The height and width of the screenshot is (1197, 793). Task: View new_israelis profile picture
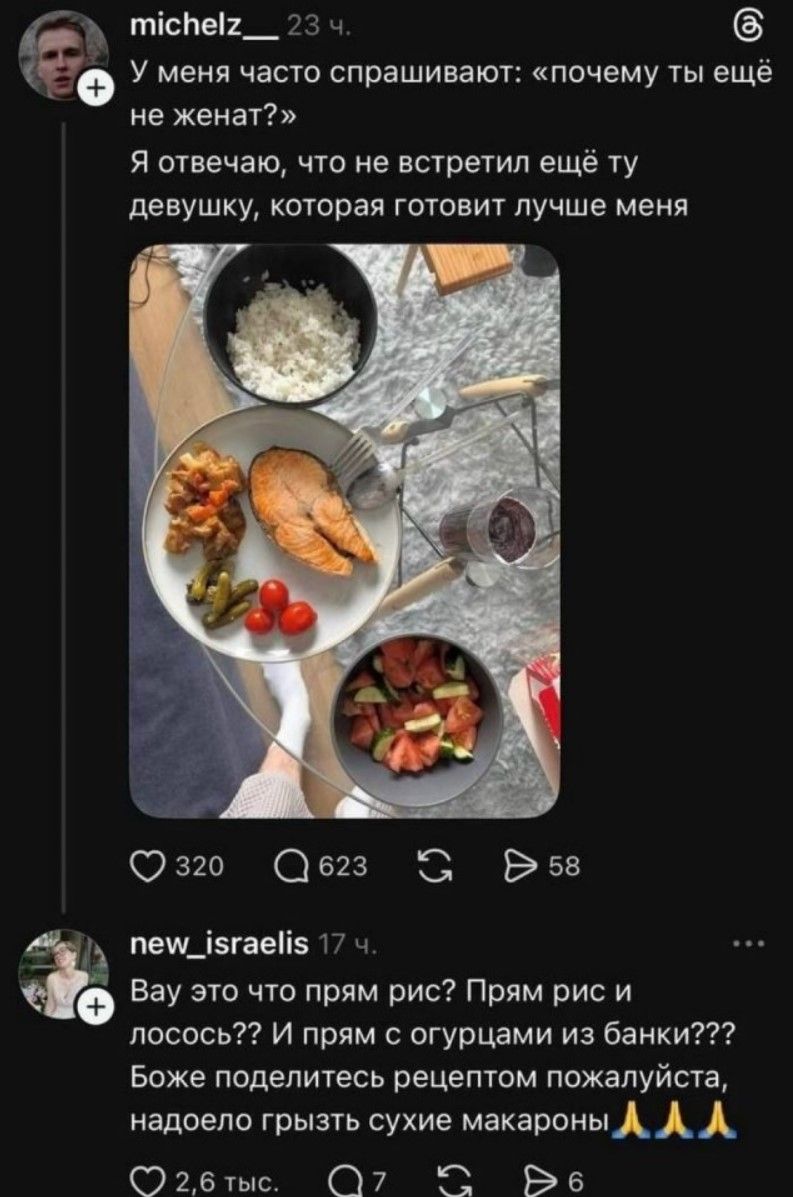tap(62, 970)
